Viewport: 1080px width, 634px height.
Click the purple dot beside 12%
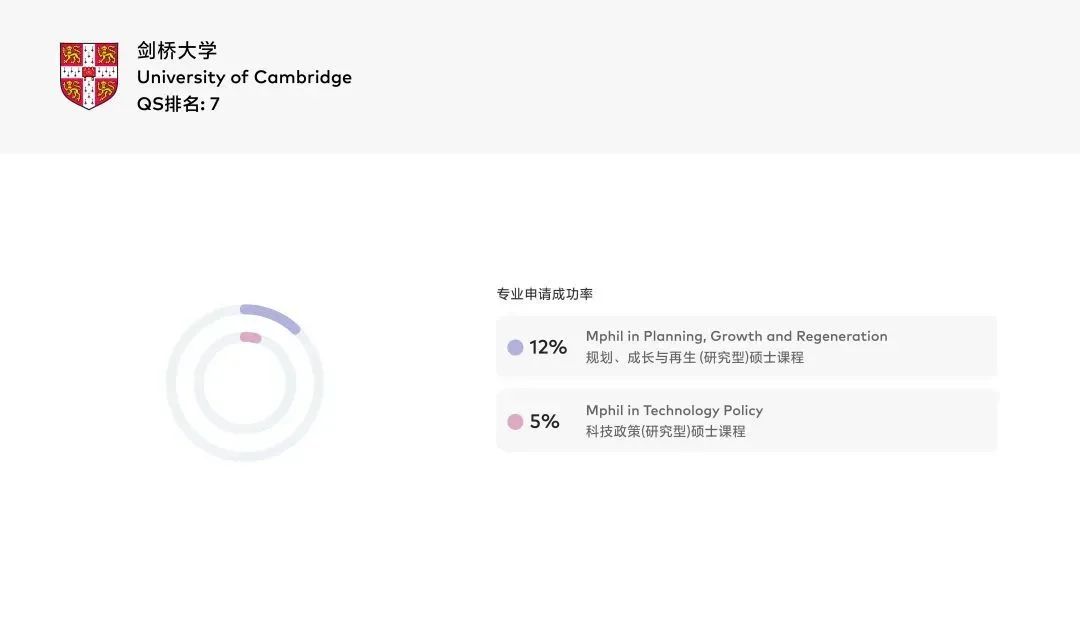point(515,347)
